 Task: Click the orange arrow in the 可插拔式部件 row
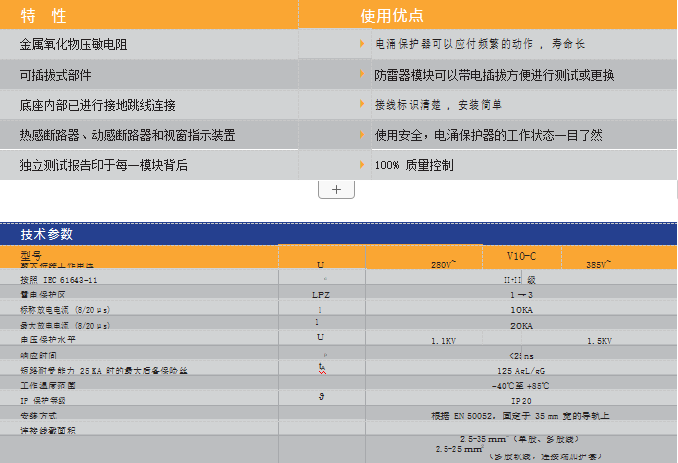[362, 74]
